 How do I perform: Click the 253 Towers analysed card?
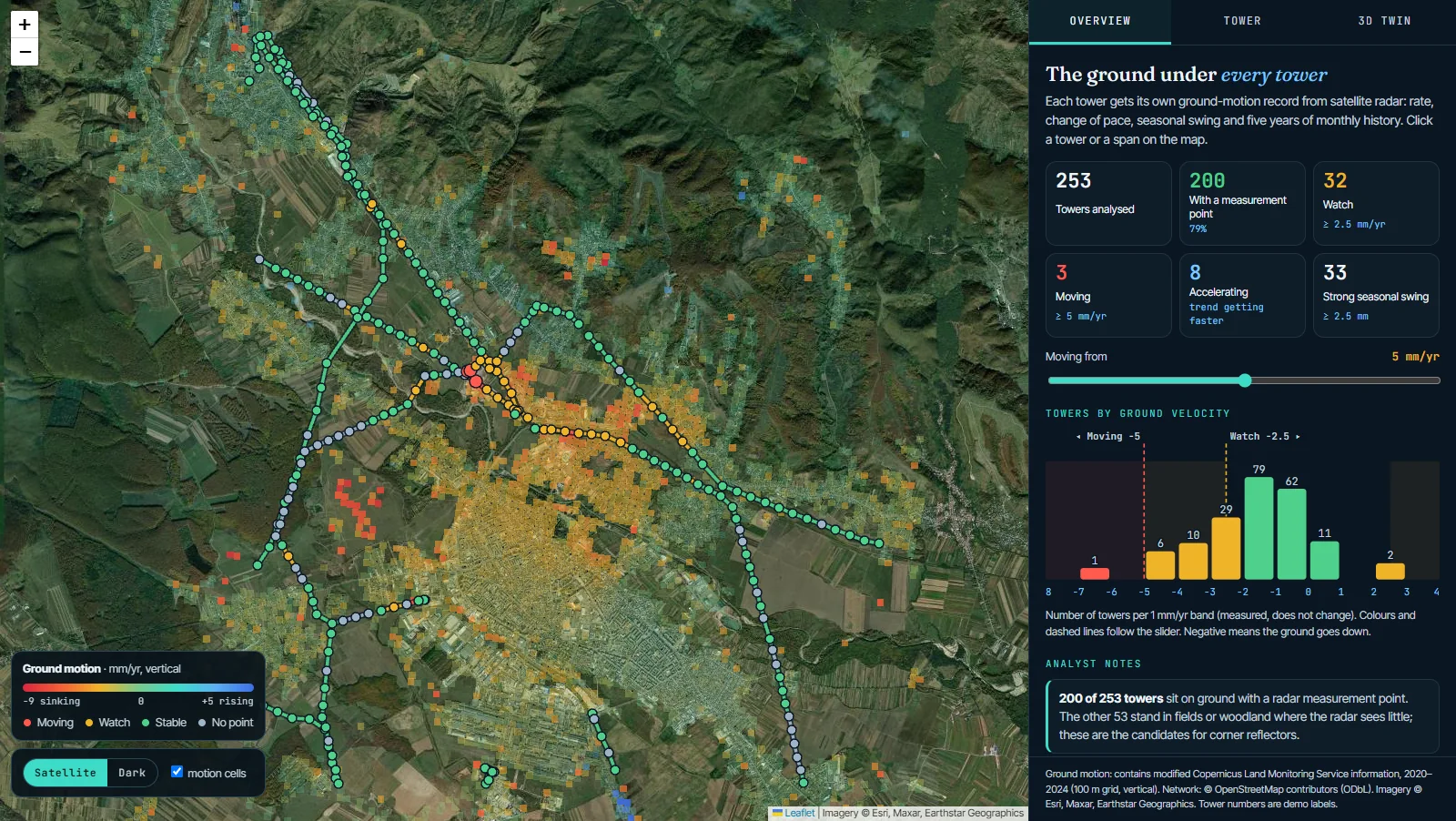coord(1108,203)
